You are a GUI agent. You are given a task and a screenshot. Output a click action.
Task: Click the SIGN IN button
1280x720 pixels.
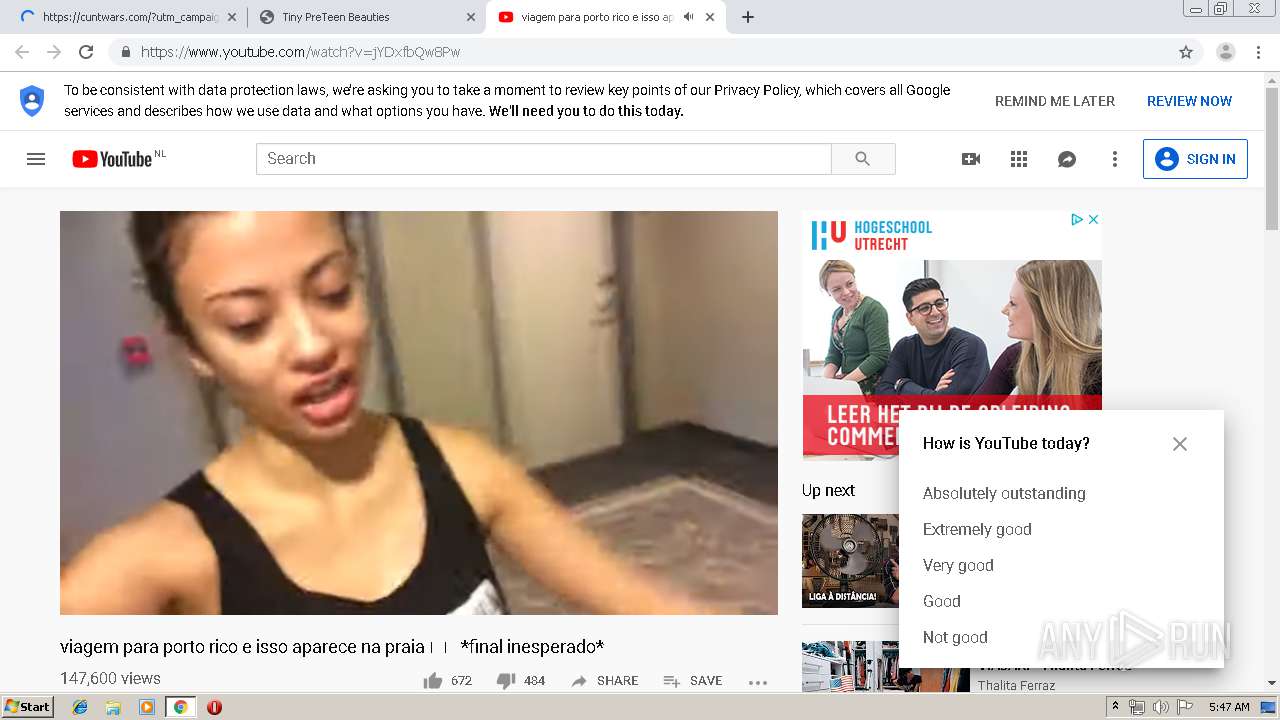[x=1195, y=159]
